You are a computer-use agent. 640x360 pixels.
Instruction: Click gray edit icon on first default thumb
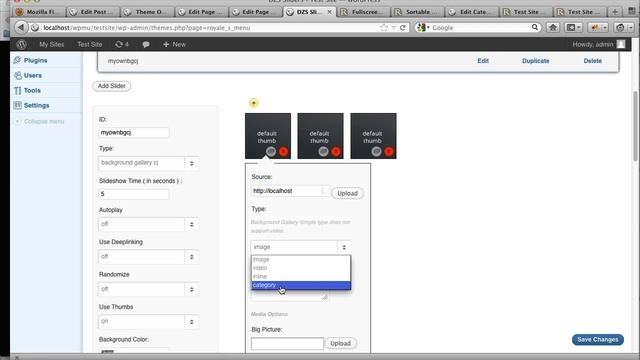click(271, 151)
